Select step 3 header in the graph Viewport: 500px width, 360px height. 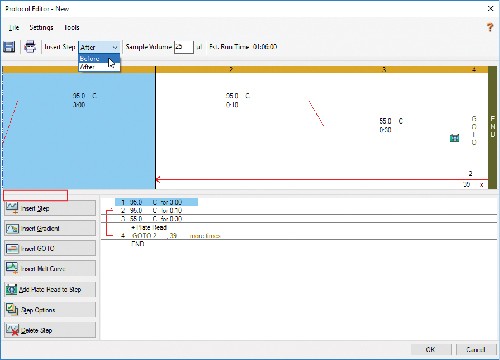(x=384, y=69)
